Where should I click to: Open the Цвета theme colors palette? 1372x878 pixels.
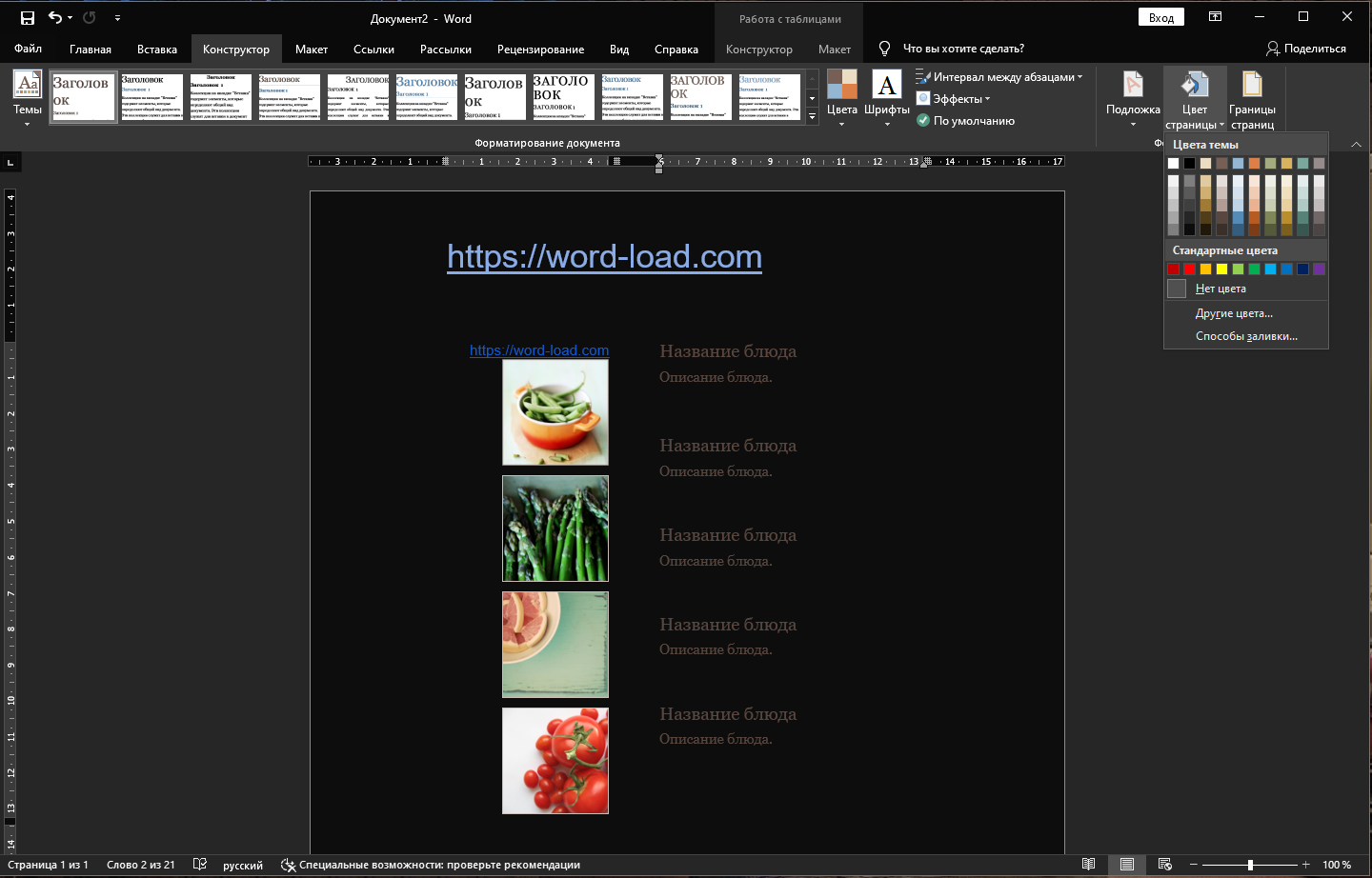[x=841, y=98]
